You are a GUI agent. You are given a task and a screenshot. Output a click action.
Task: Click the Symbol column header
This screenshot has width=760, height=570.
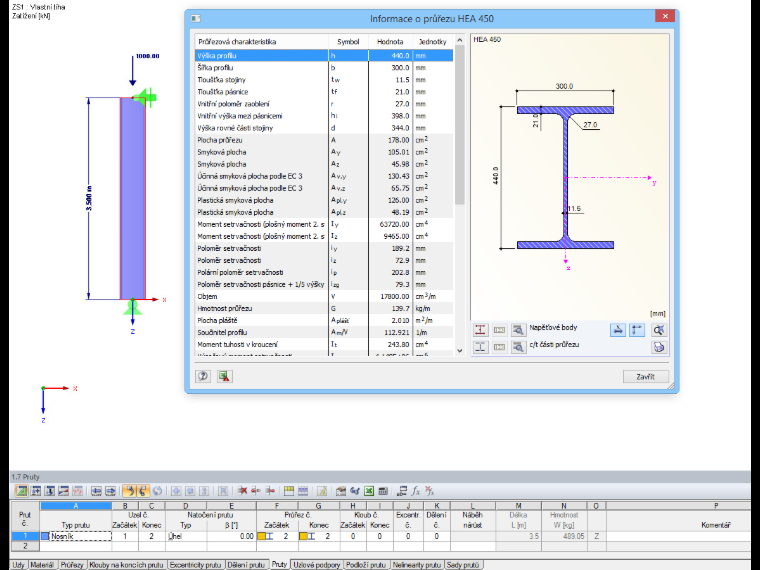click(x=348, y=42)
